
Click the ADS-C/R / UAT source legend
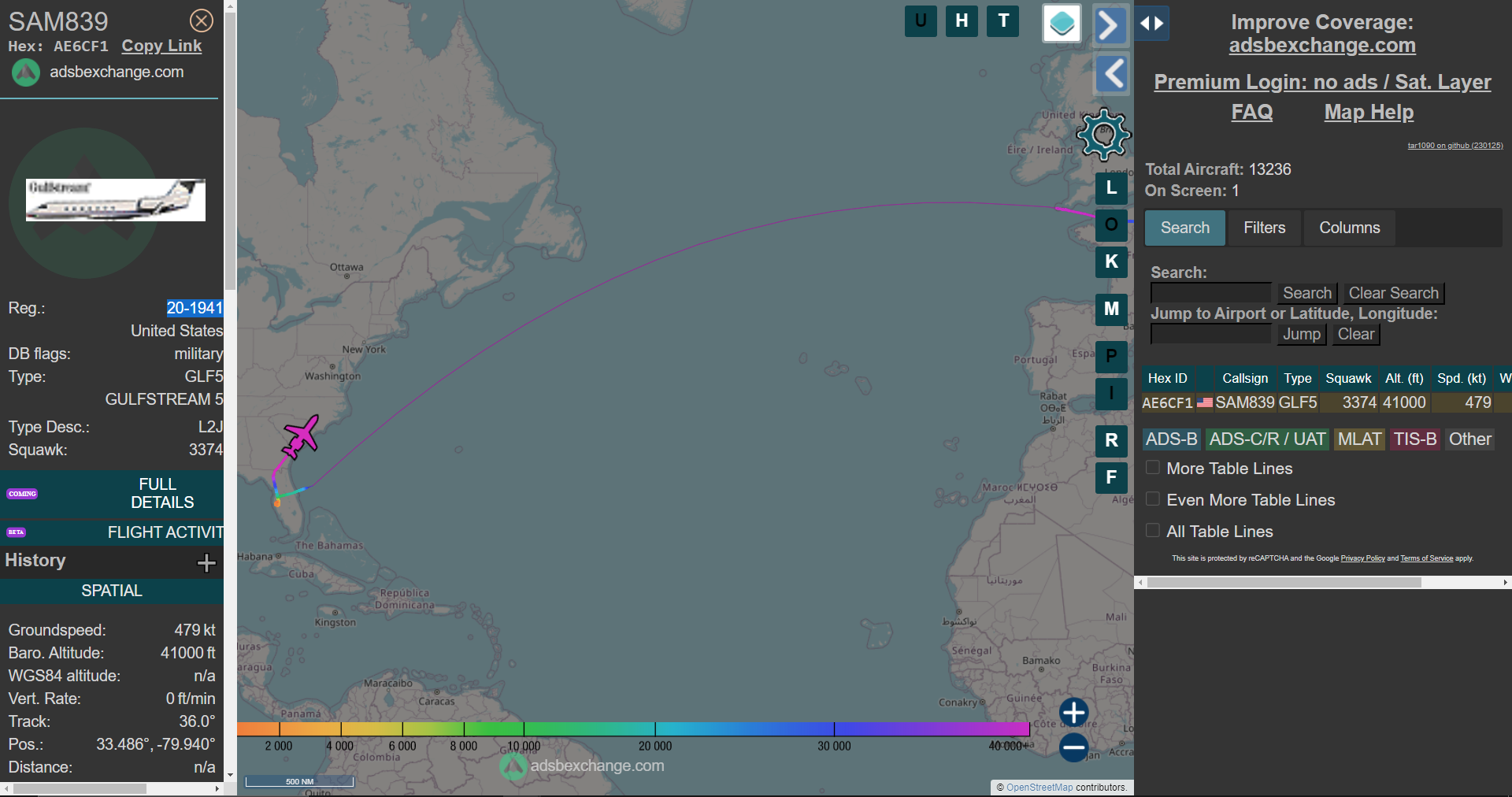(x=1267, y=439)
